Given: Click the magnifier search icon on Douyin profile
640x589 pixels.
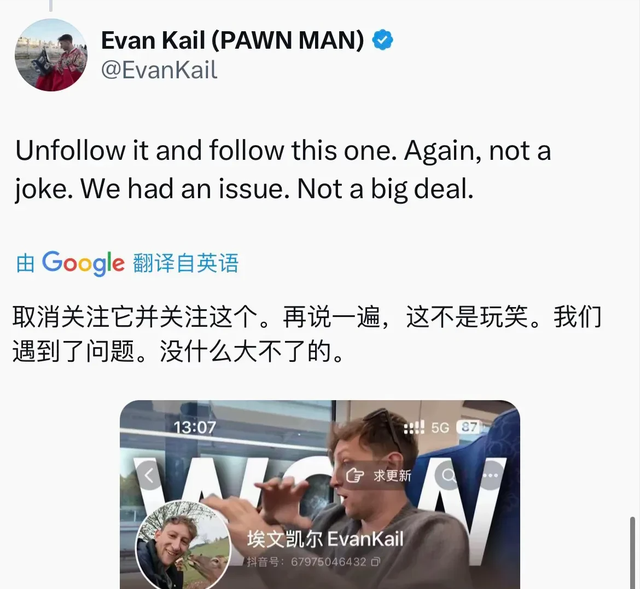Looking at the screenshot, I should 448,476.
